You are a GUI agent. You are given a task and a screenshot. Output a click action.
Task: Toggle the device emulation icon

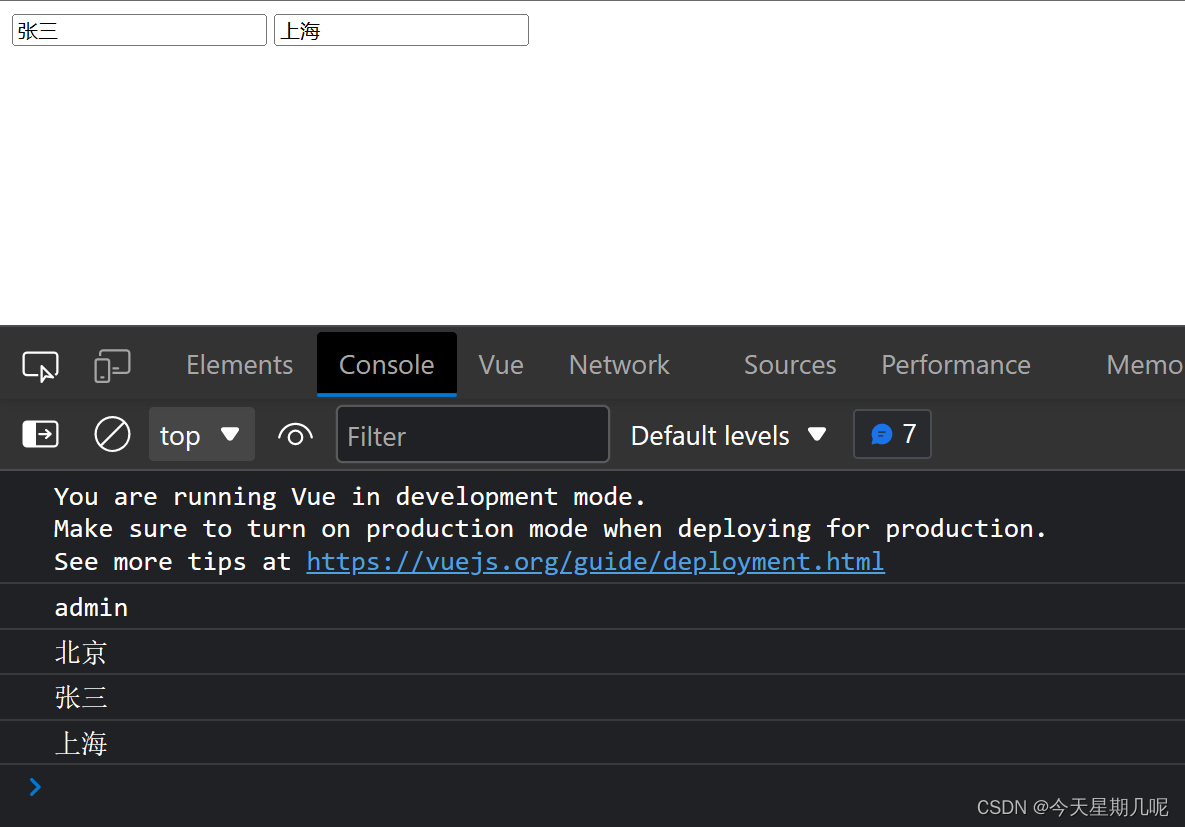(x=111, y=365)
